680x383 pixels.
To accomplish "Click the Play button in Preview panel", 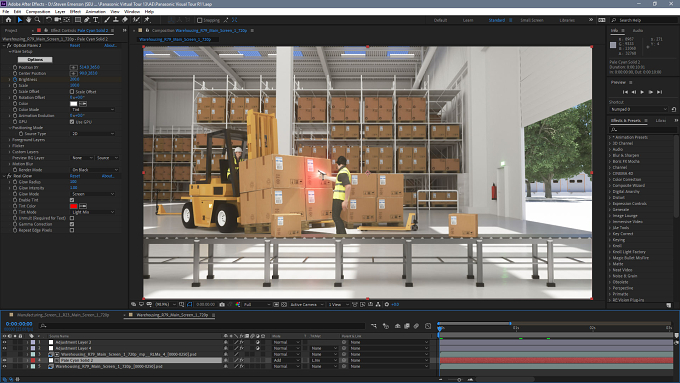I will 642,92.
